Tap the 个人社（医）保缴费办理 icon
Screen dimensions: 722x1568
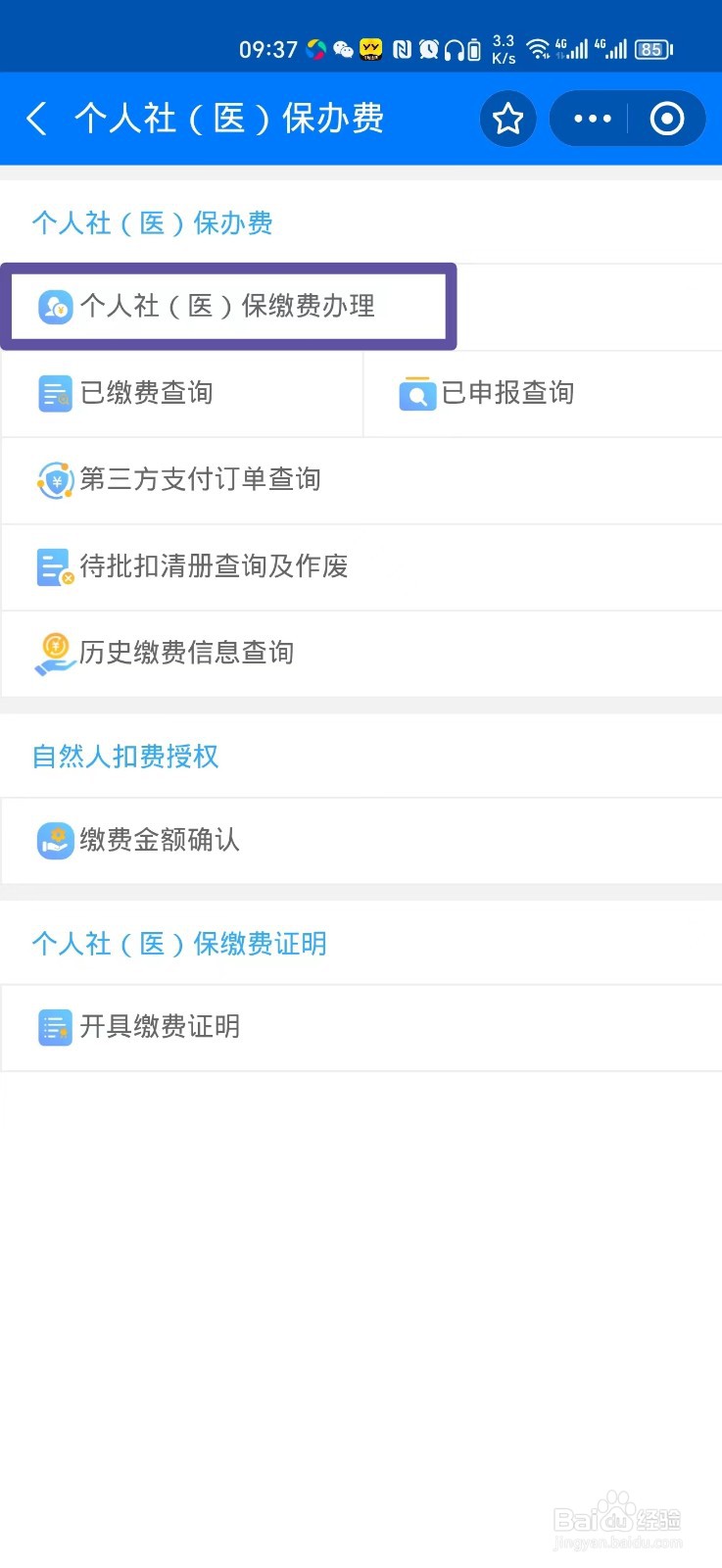click(56, 307)
